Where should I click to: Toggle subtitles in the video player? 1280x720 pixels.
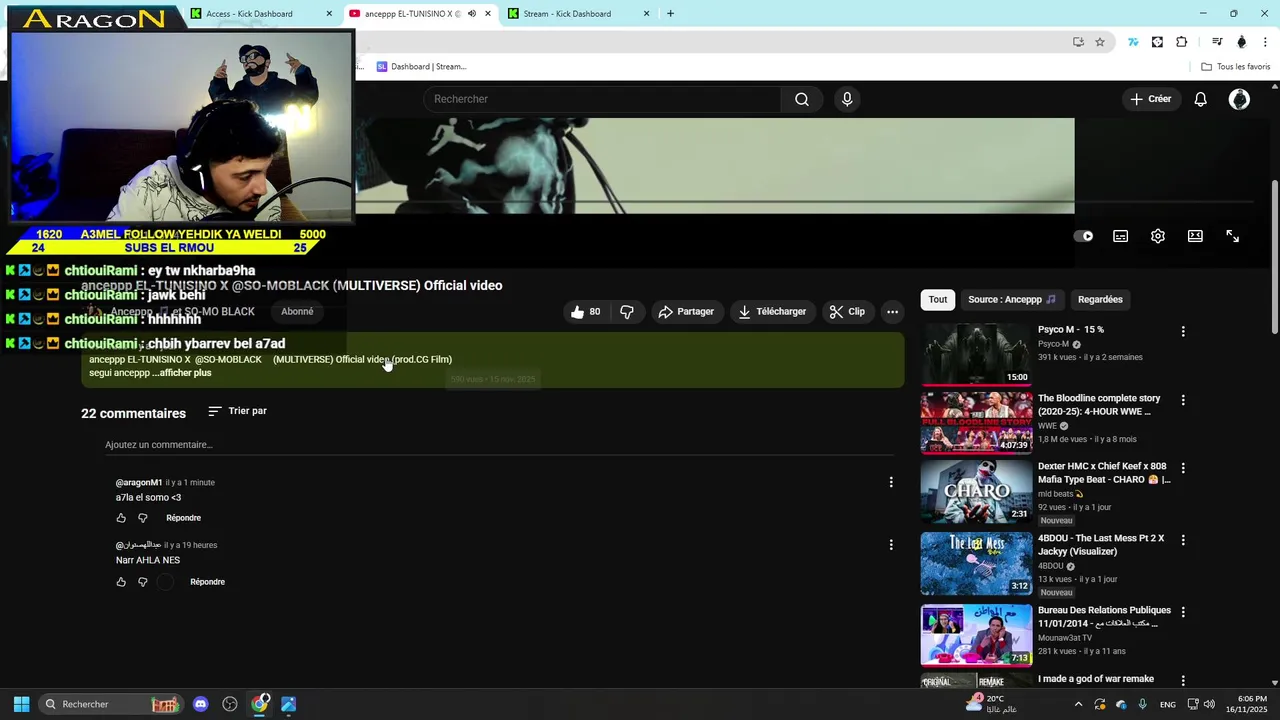tap(1121, 236)
